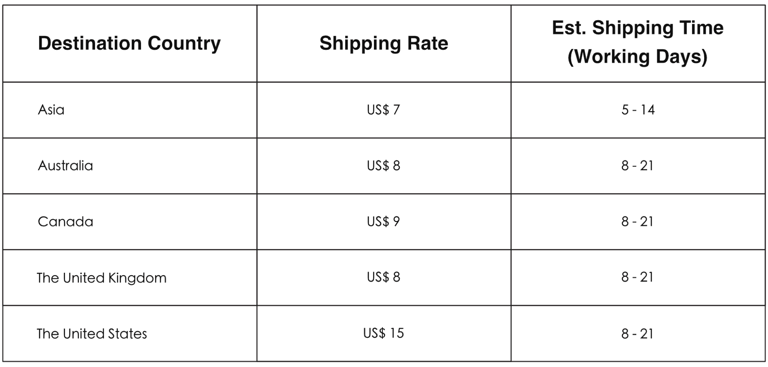Click the 5 - 14 shipping time for Asia
Image resolution: width=768 pixels, height=367 pixels.
pos(638,110)
